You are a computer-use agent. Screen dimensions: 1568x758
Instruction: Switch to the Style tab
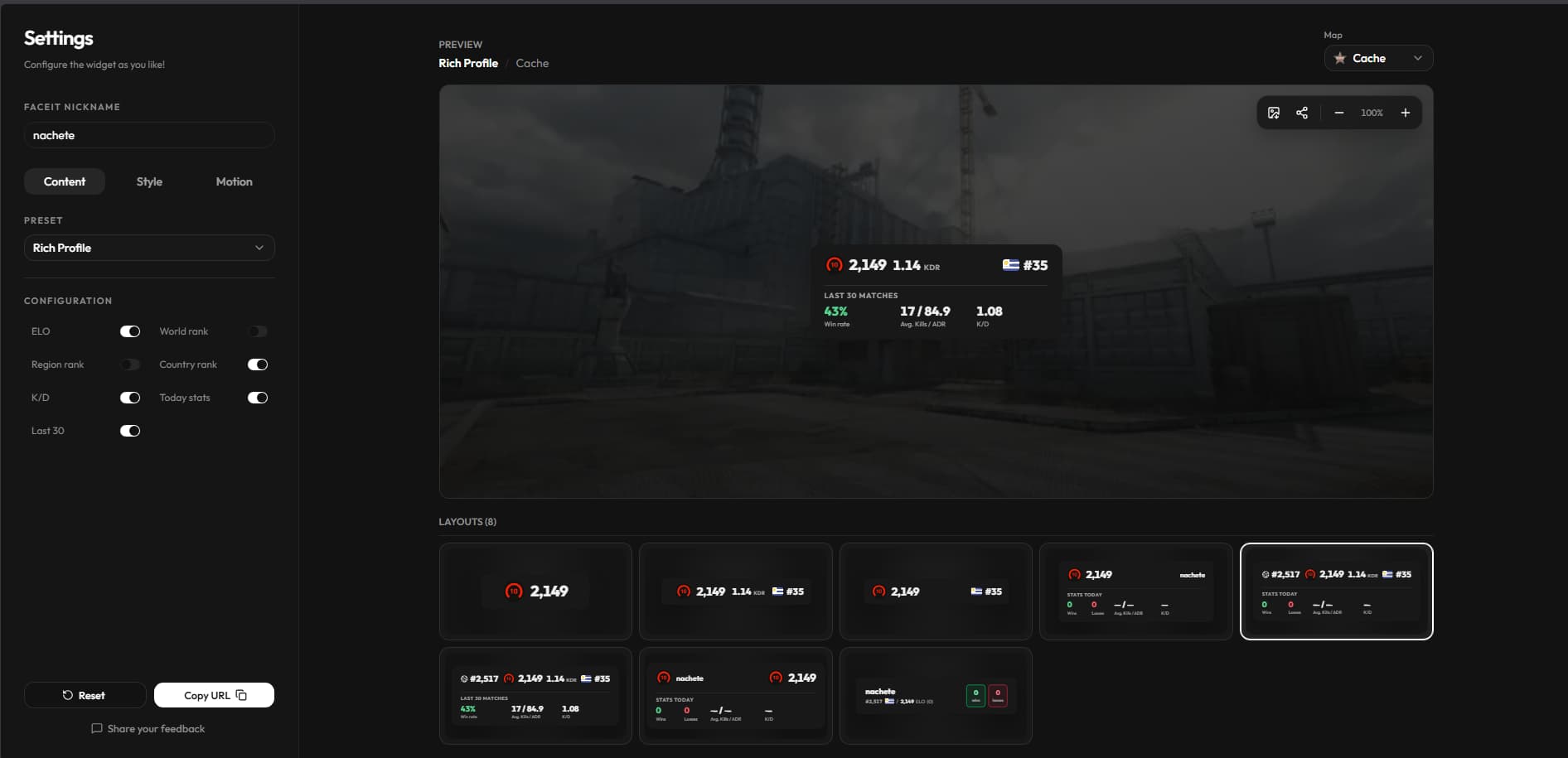pos(149,181)
